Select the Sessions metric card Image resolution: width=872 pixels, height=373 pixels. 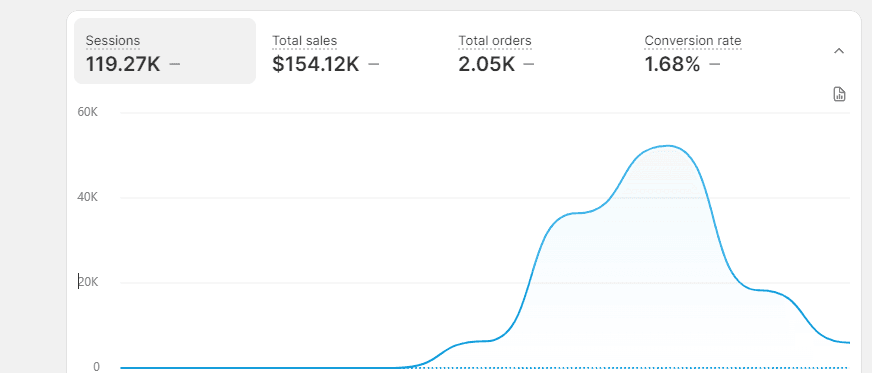[x=165, y=51]
